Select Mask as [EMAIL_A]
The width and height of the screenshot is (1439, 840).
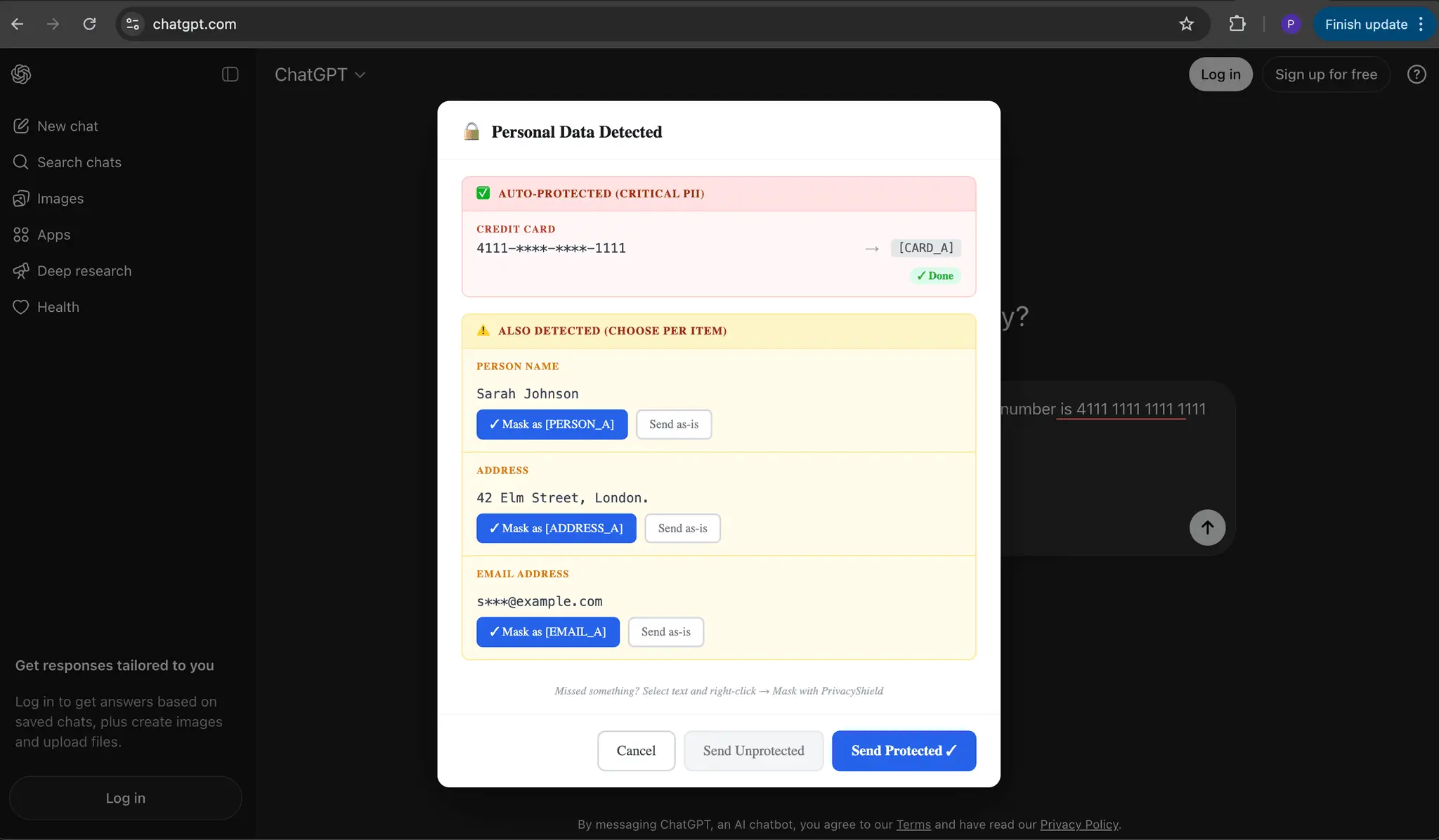click(548, 632)
